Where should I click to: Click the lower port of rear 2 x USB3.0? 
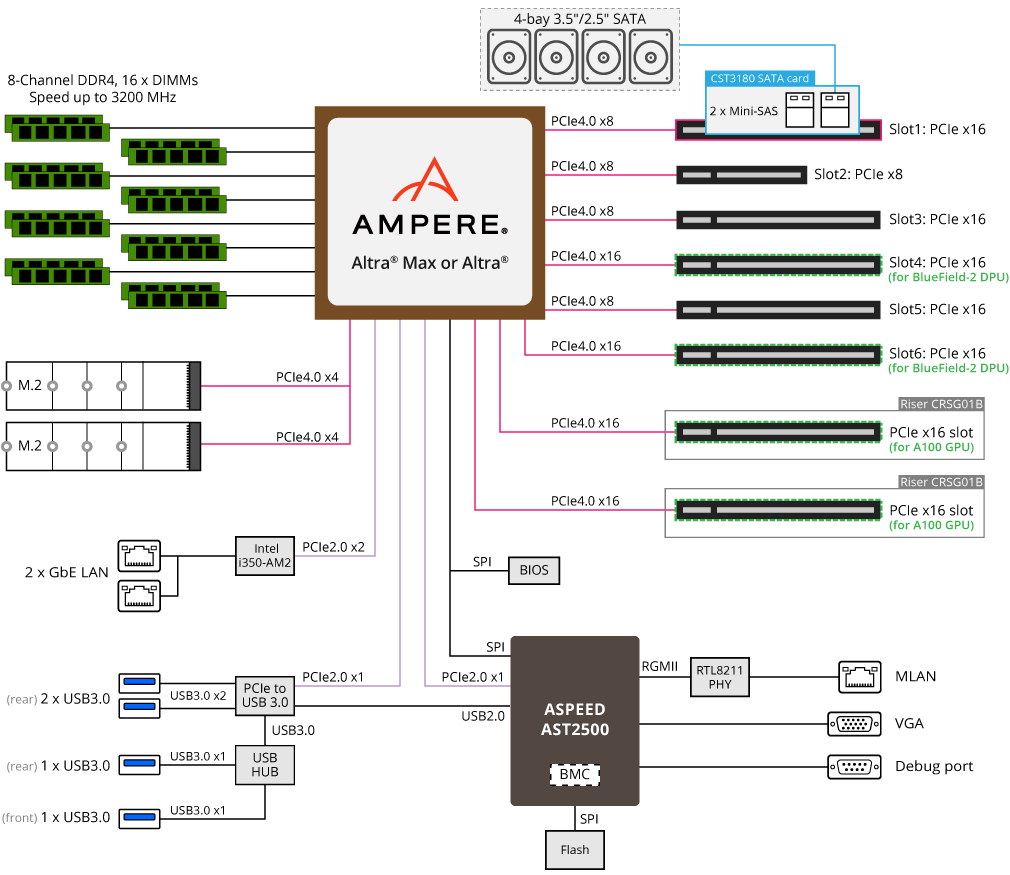pyautogui.click(x=139, y=707)
